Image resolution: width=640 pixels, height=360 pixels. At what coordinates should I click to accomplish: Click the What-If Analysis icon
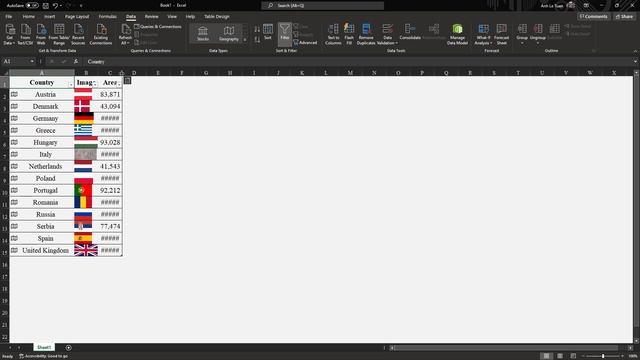pyautogui.click(x=483, y=29)
